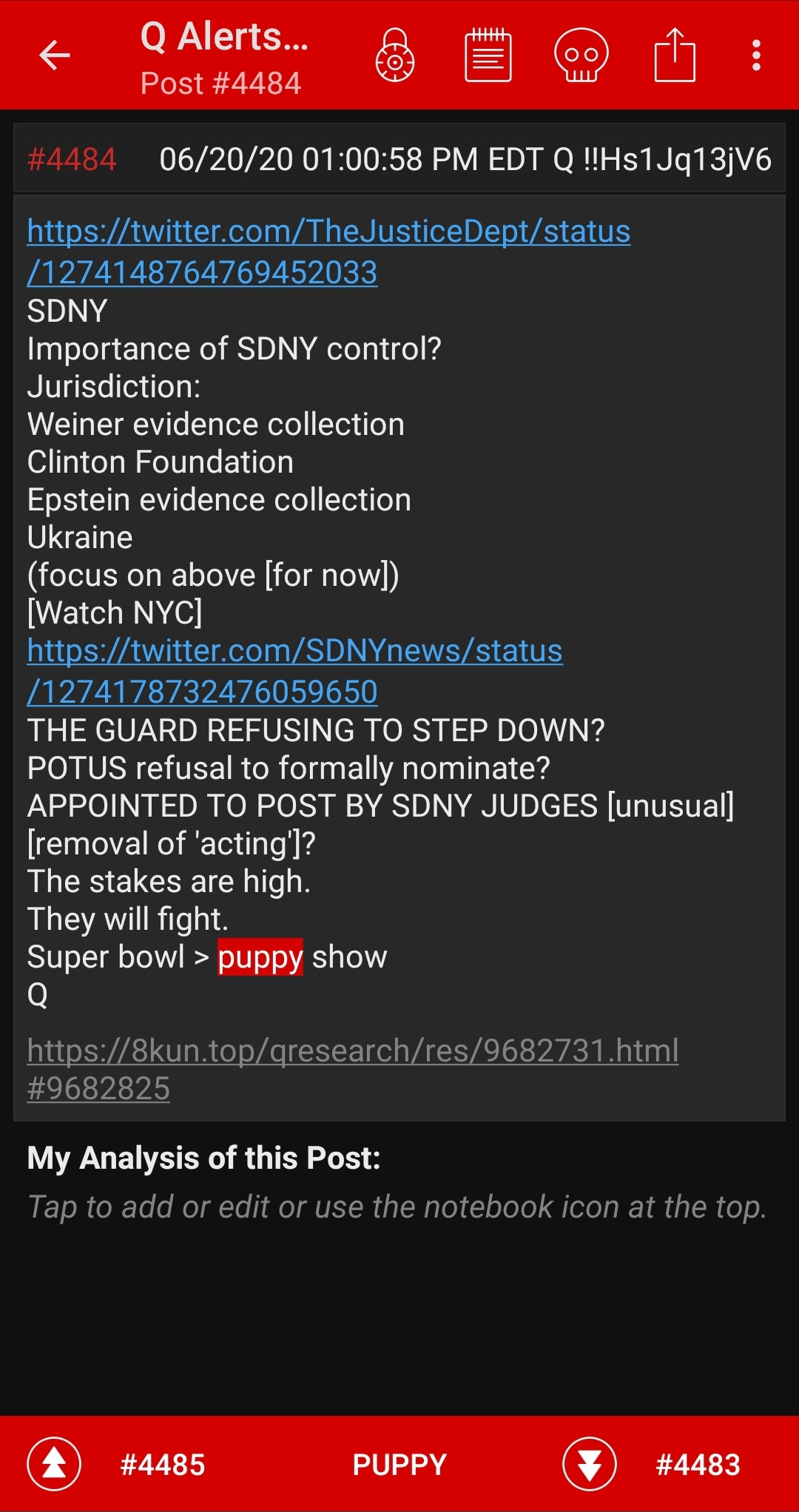Select the red #4484 post number
This screenshot has width=799, height=1512.
(x=72, y=160)
